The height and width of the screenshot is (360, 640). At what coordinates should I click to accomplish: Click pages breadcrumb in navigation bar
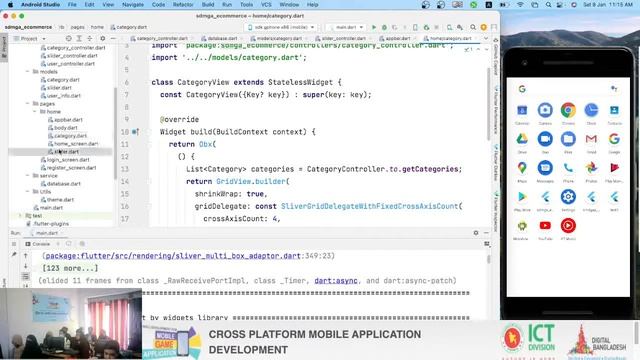pyautogui.click(x=78, y=27)
